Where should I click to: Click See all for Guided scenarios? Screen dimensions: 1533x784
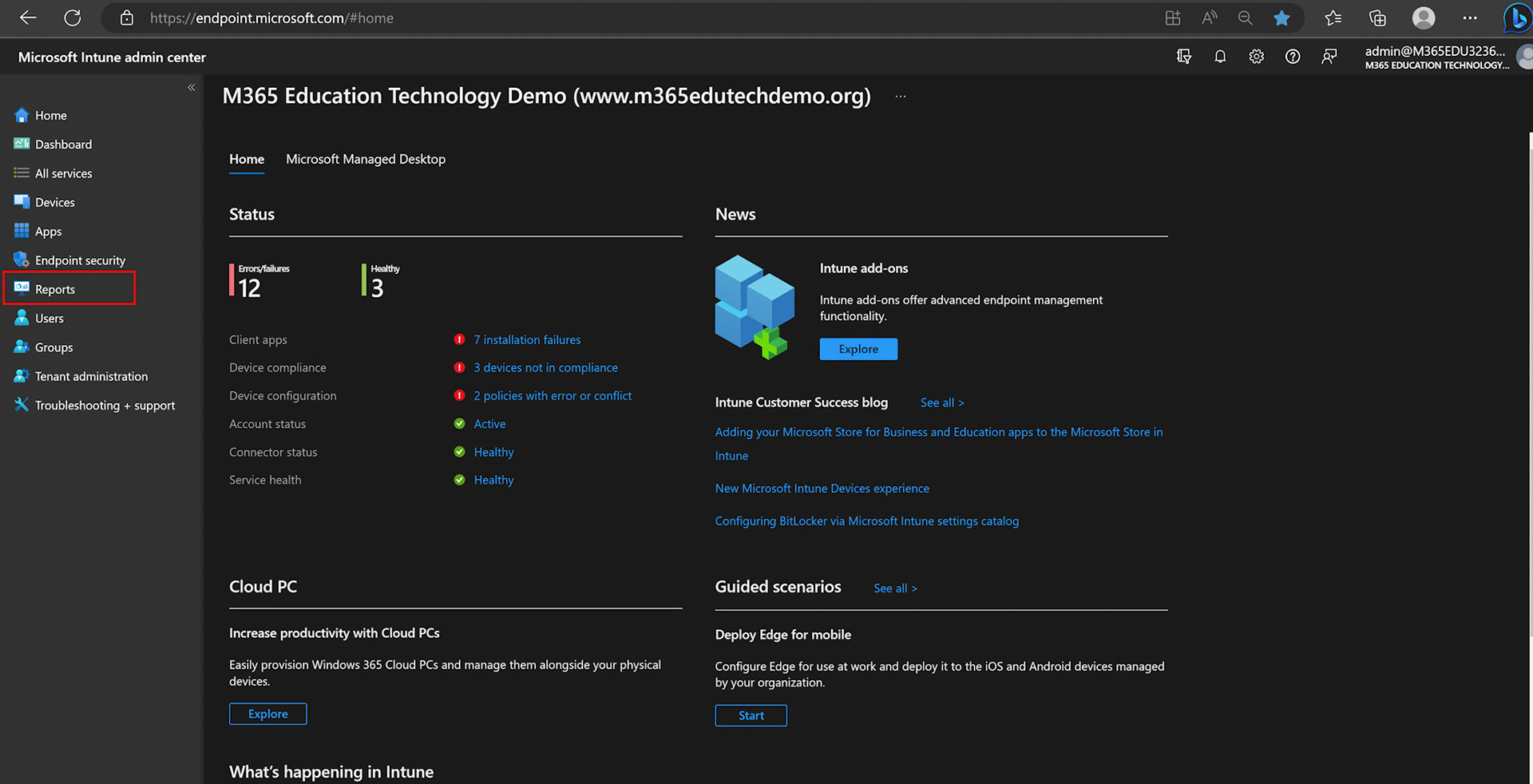coord(895,588)
